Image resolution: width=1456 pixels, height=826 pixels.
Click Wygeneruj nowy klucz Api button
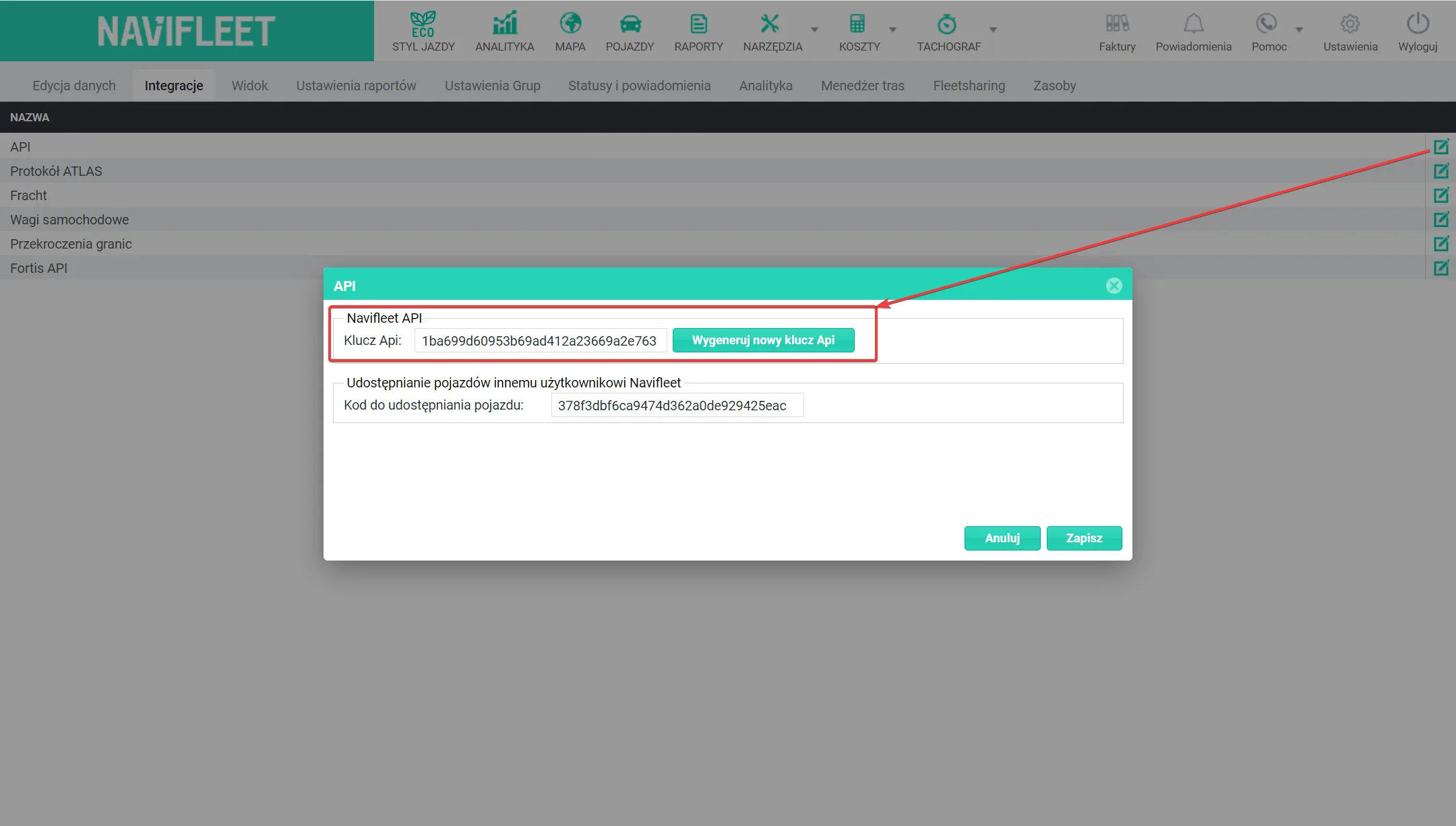point(763,340)
